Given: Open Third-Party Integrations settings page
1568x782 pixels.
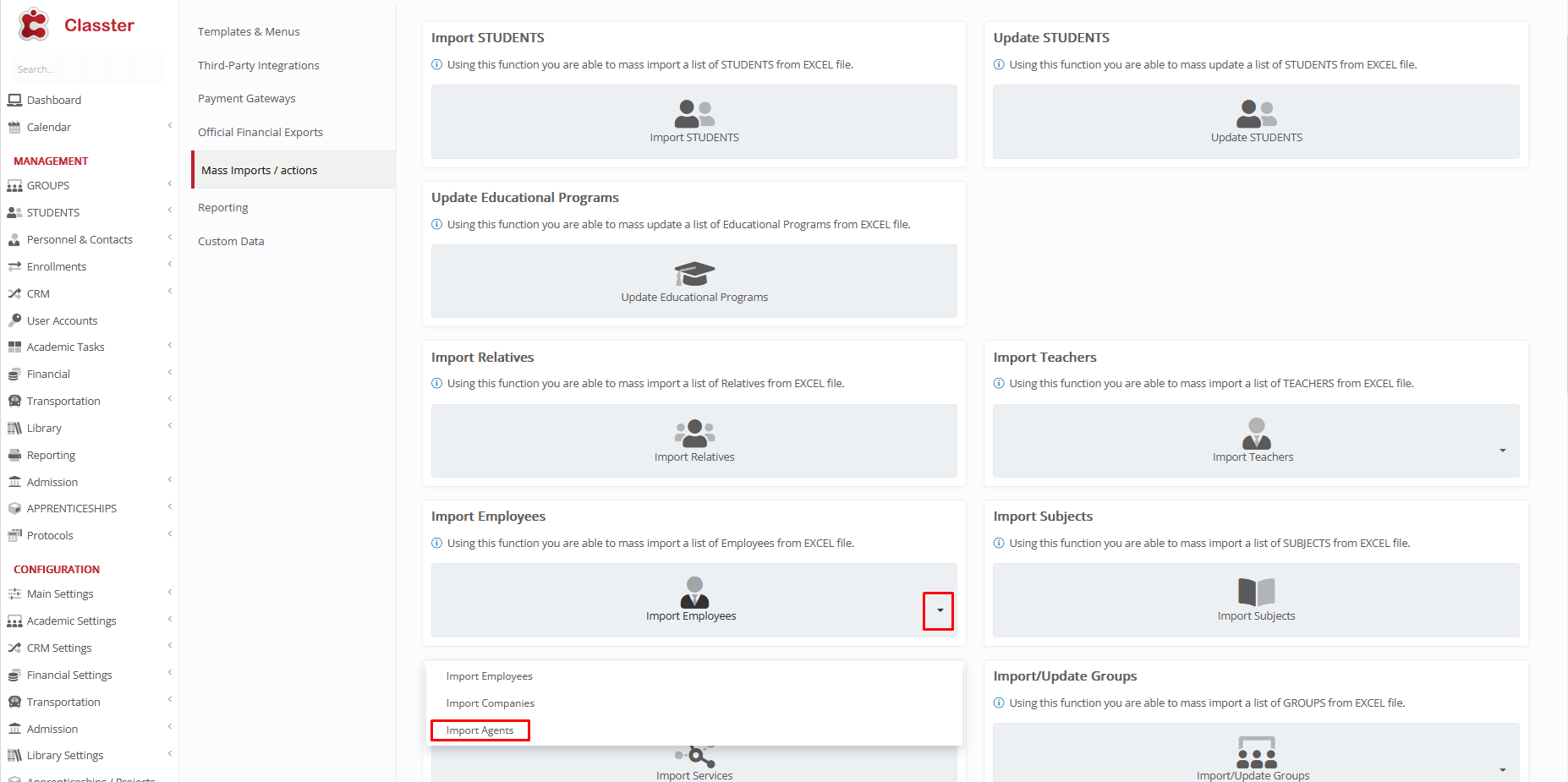Looking at the screenshot, I should tap(258, 65).
